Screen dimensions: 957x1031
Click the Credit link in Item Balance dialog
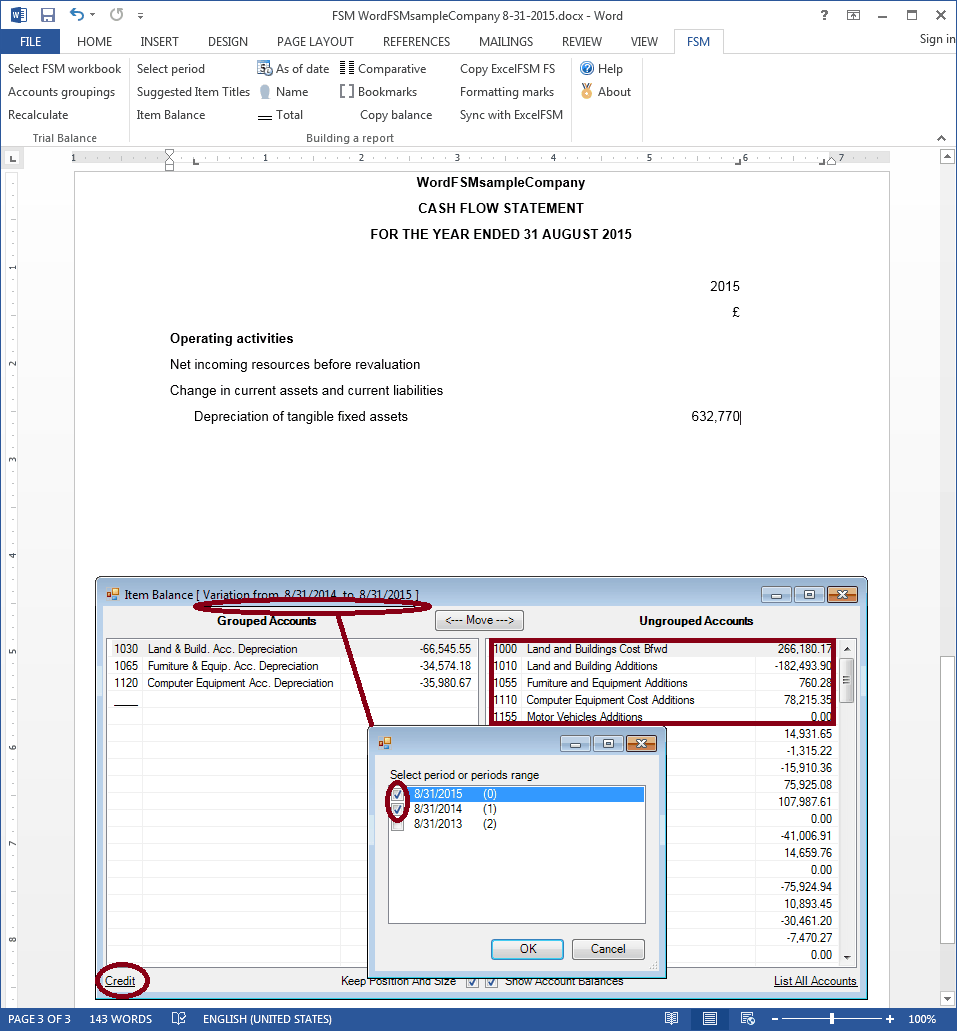(120, 980)
